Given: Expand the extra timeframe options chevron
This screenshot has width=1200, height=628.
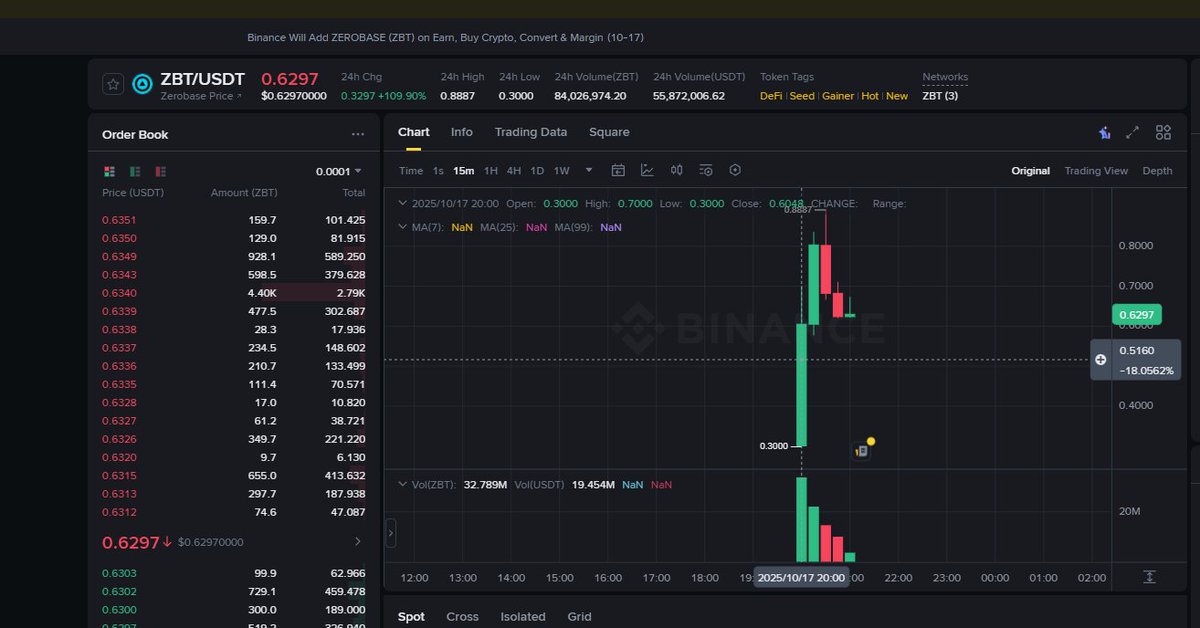Looking at the screenshot, I should click(x=588, y=170).
